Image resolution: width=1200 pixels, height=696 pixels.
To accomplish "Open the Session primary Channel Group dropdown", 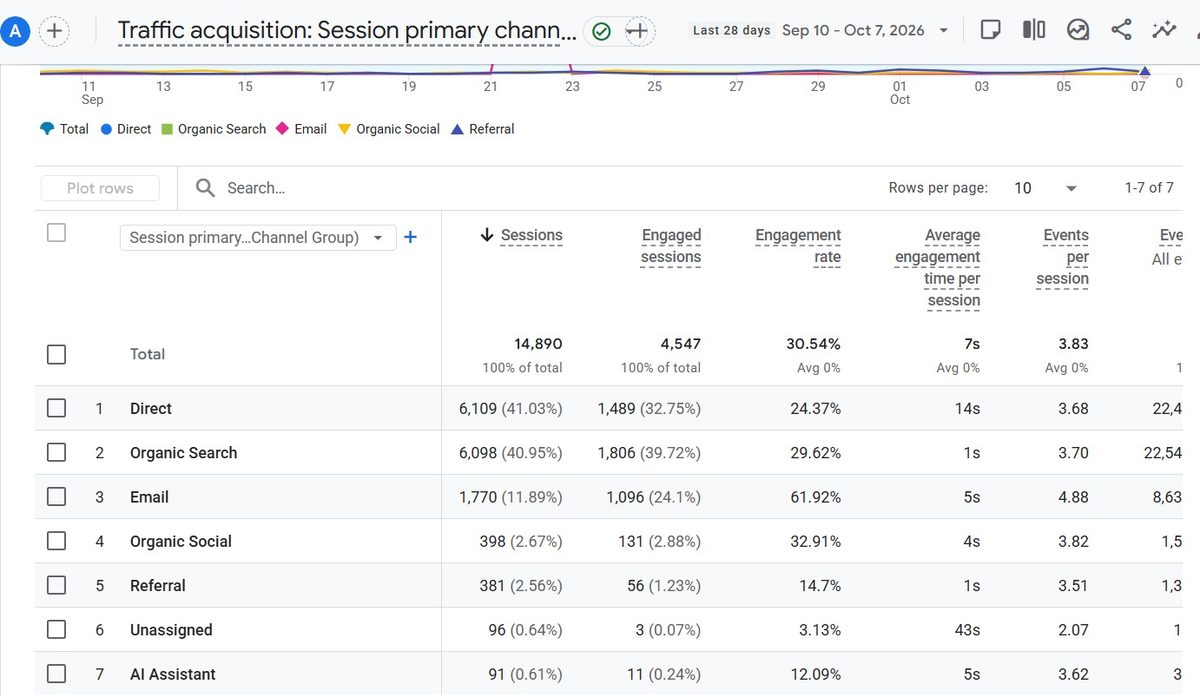I will pos(258,237).
